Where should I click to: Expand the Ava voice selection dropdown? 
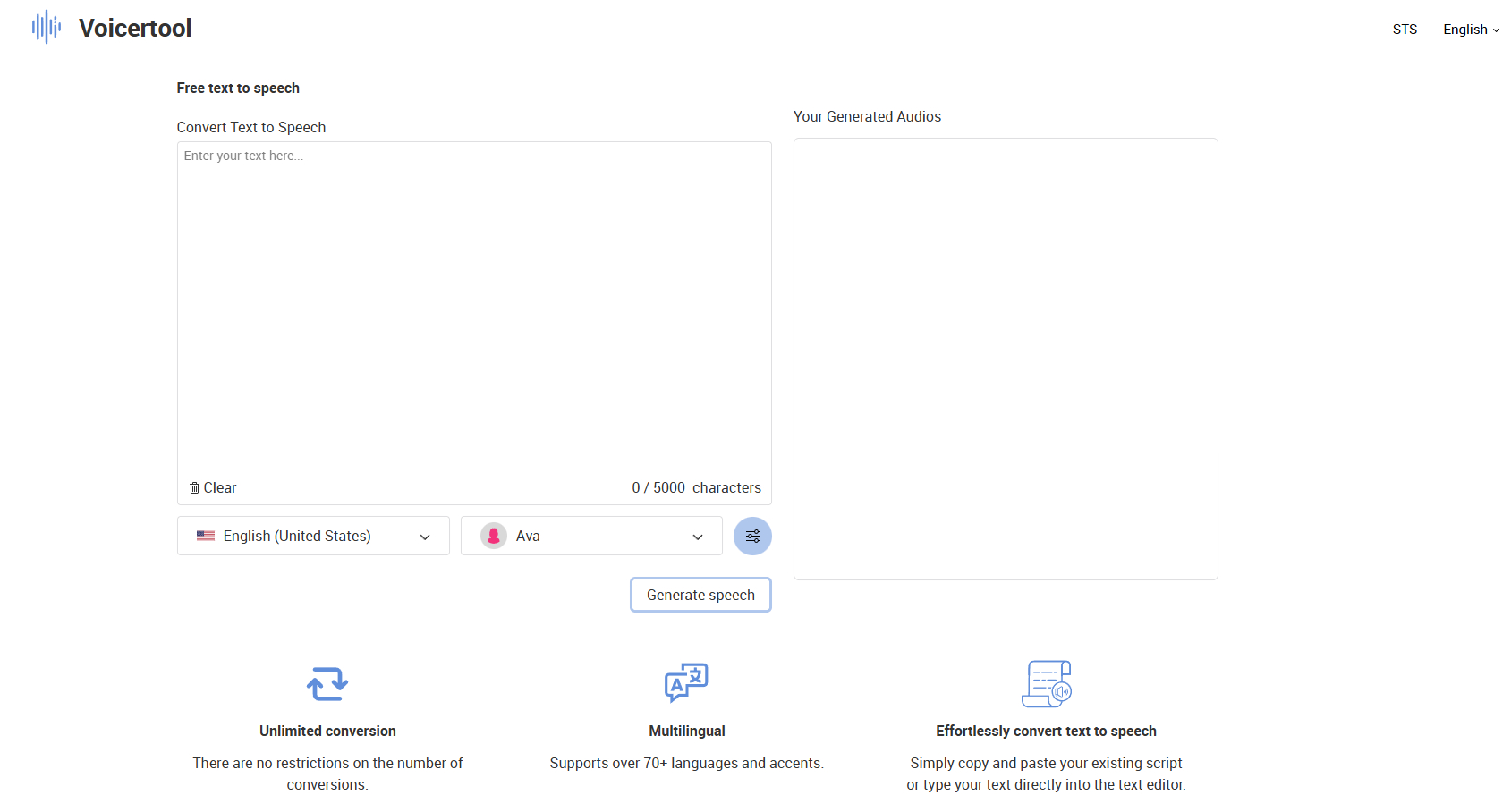pos(591,536)
